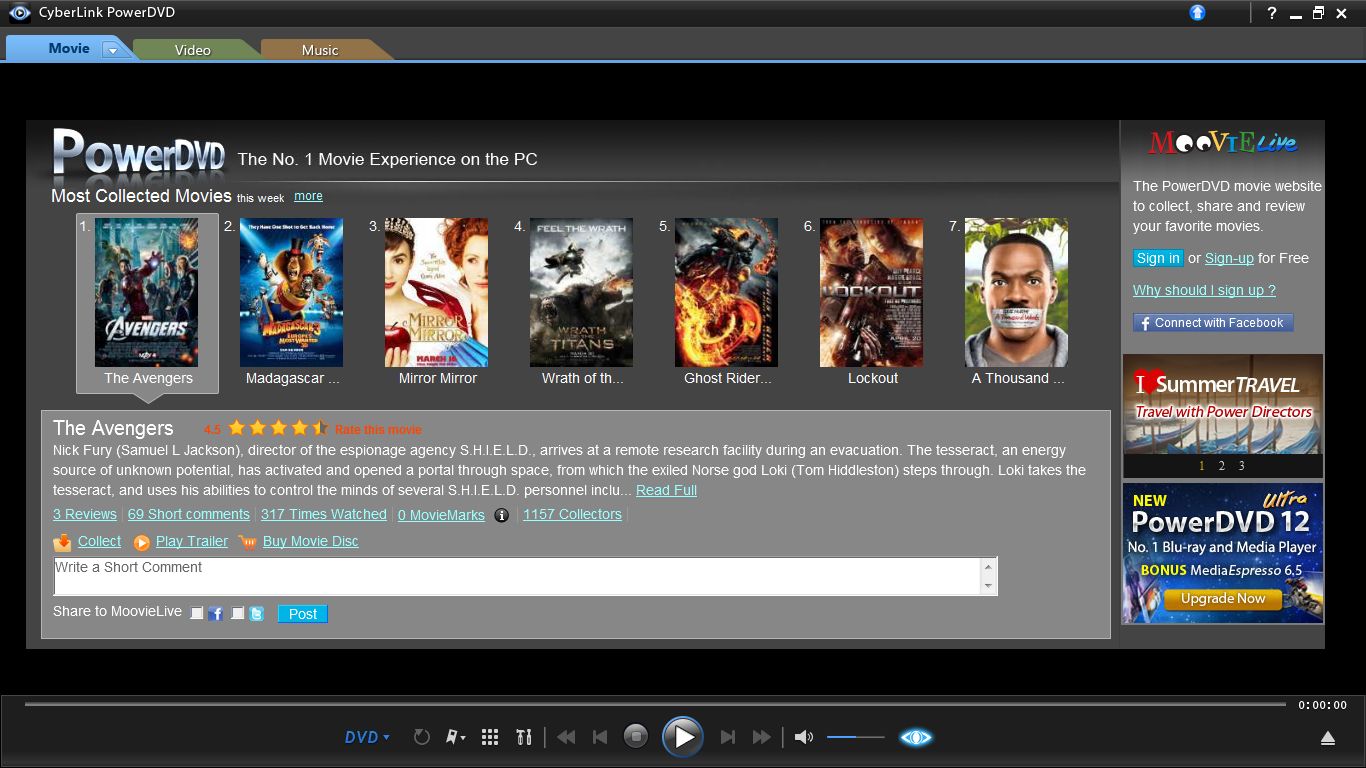Select the Lockout poster thumbnail
Viewport: 1366px width, 768px height.
coord(871,292)
